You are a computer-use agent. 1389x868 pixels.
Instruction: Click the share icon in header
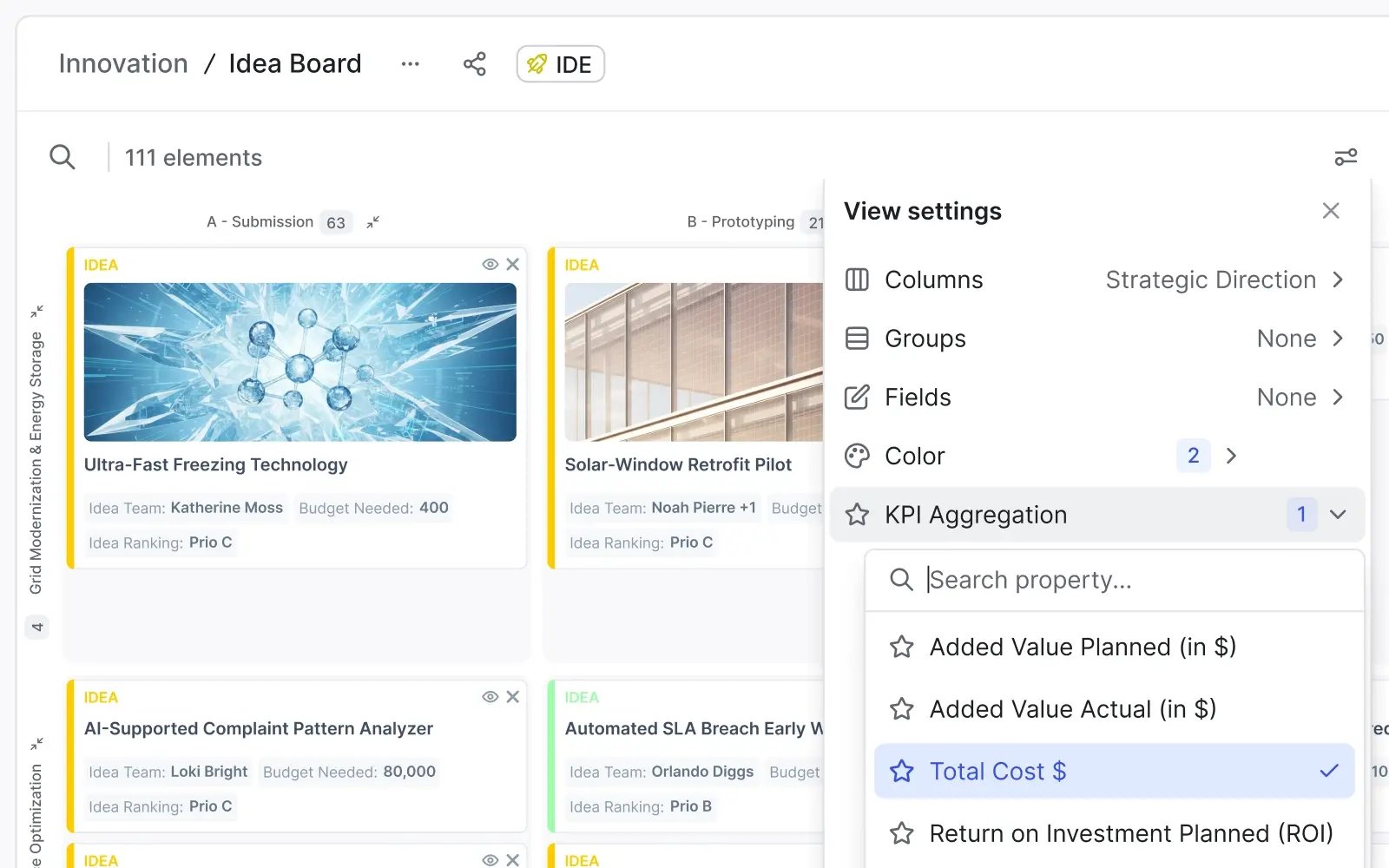(x=475, y=64)
